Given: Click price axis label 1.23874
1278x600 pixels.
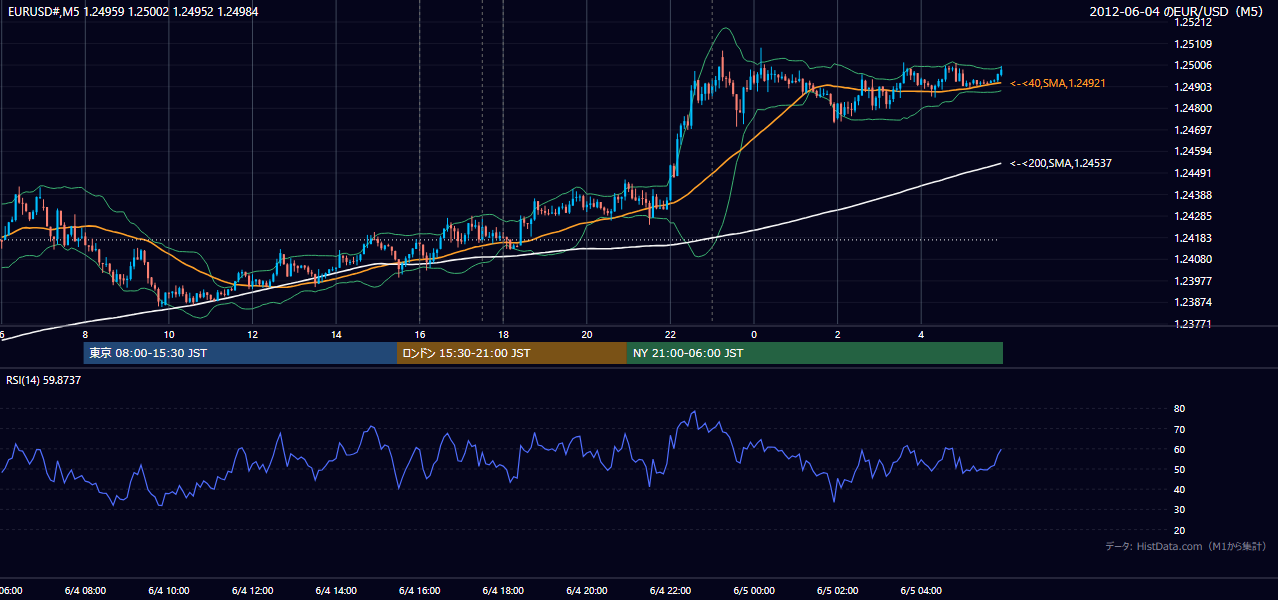Looking at the screenshot, I should click(x=1193, y=302).
